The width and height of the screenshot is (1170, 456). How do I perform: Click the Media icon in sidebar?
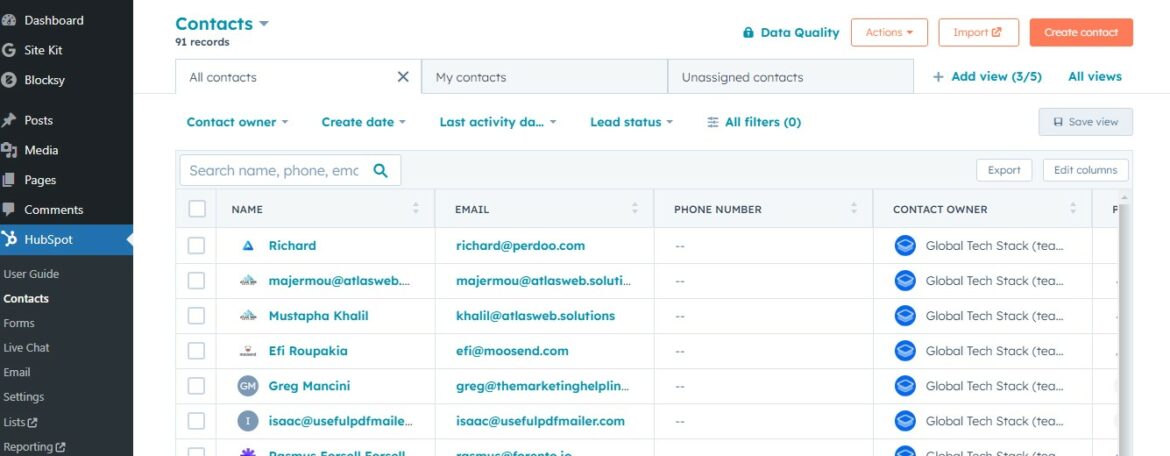click(x=9, y=150)
